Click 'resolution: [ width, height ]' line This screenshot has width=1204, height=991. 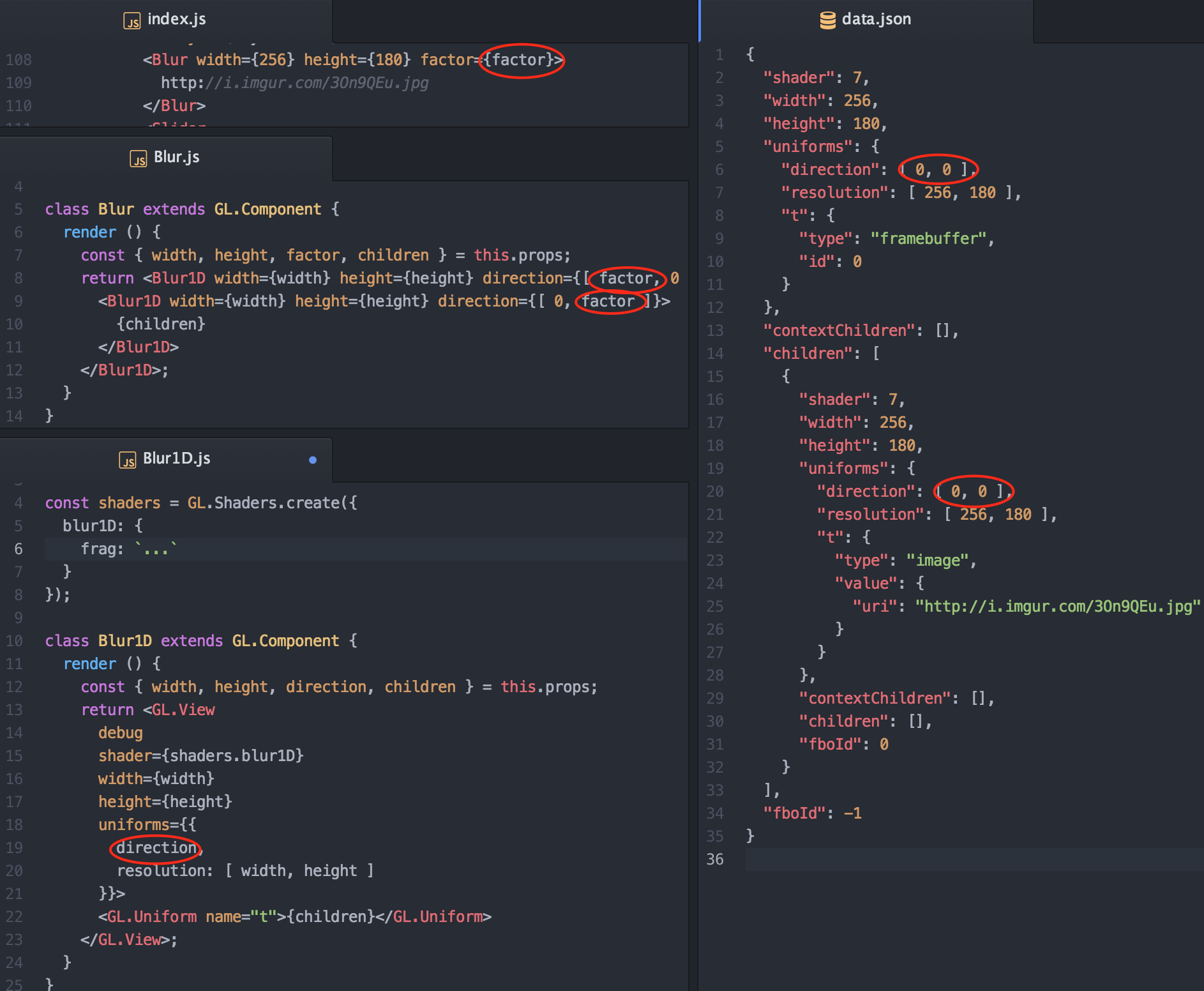pos(245,871)
